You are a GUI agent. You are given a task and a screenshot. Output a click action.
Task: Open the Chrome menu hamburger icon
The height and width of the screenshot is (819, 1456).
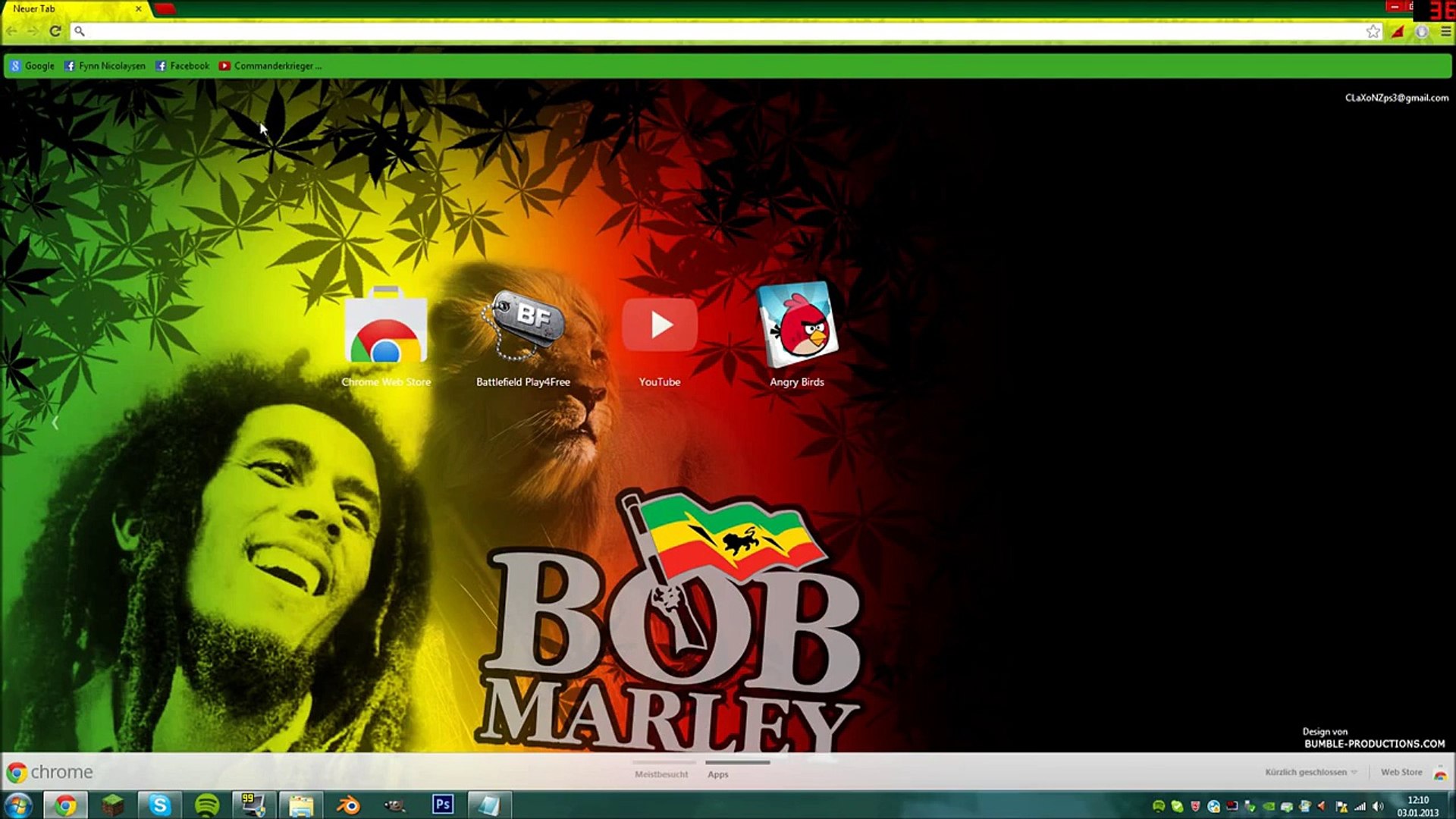point(1445,31)
